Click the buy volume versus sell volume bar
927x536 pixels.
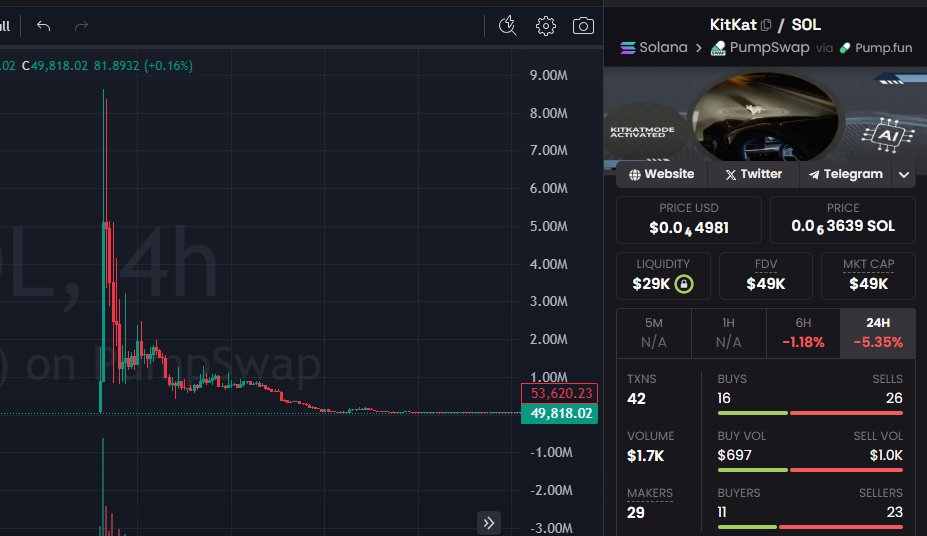coord(810,470)
